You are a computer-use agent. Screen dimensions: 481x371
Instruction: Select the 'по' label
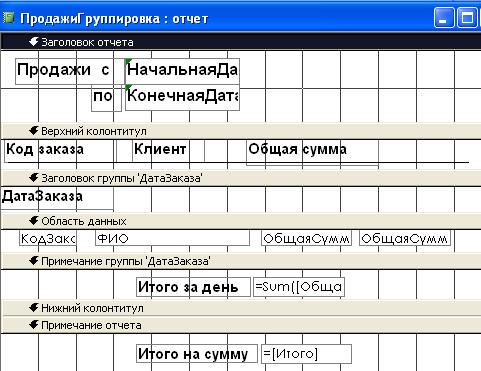point(106,98)
